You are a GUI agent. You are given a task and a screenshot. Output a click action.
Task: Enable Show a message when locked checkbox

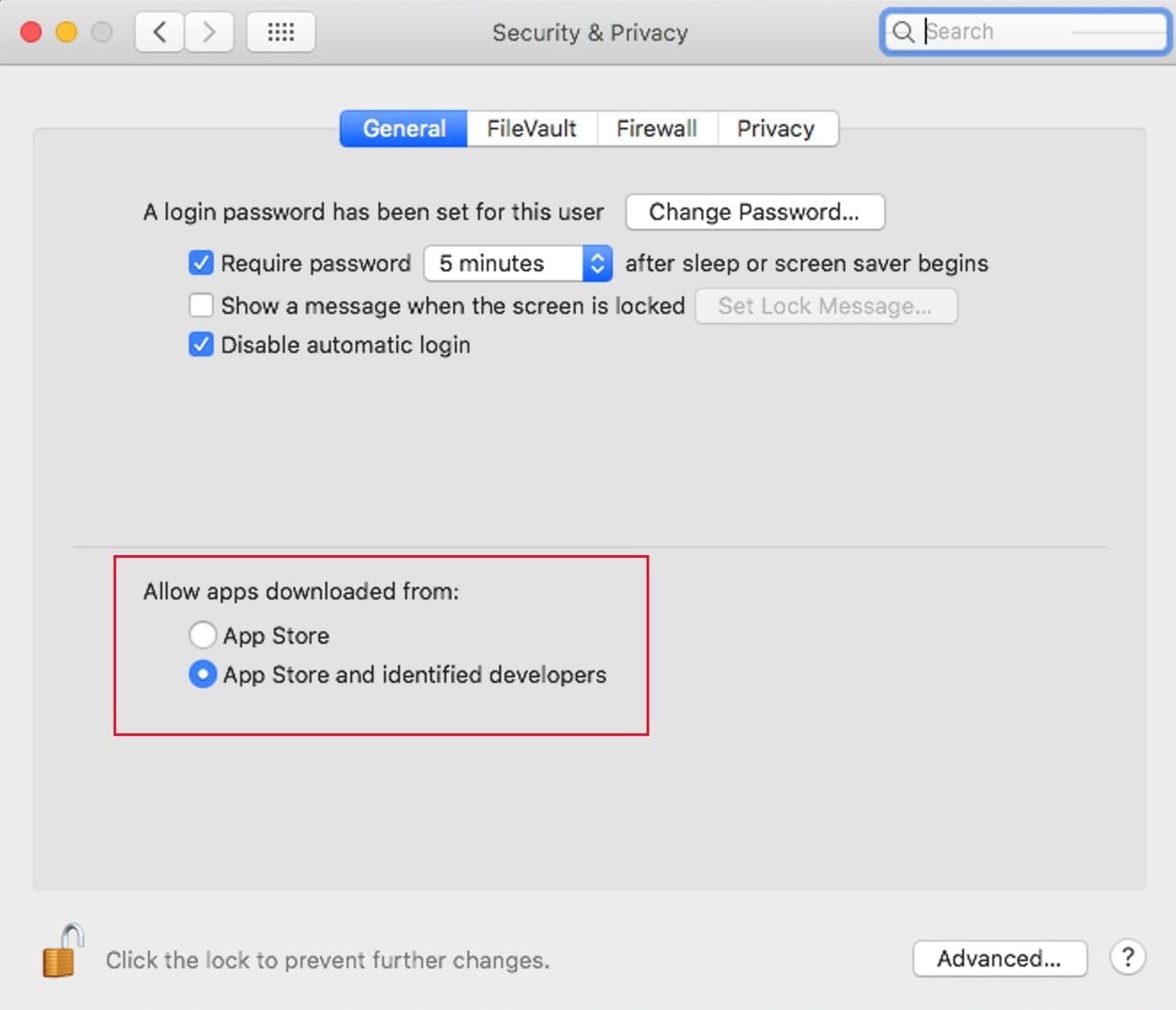point(201,305)
